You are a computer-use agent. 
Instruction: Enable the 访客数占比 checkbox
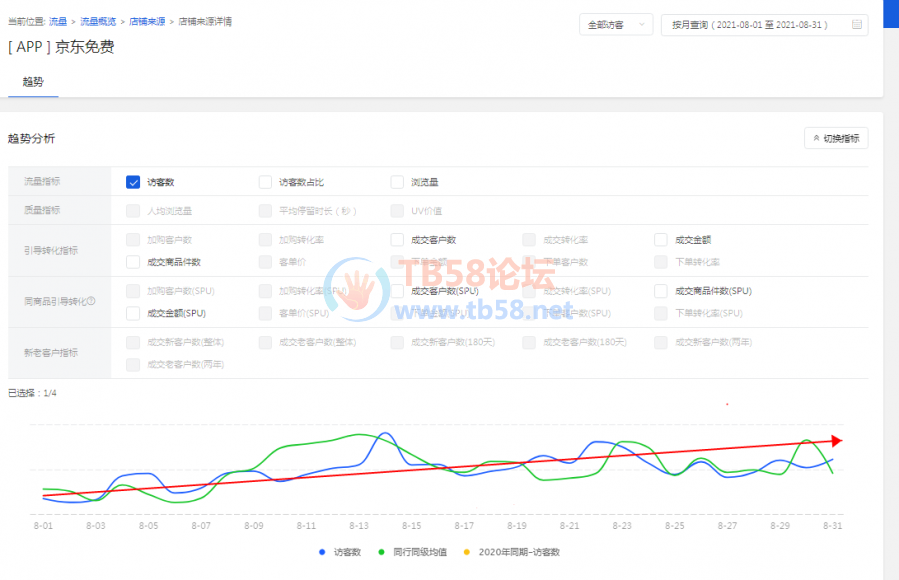265,182
